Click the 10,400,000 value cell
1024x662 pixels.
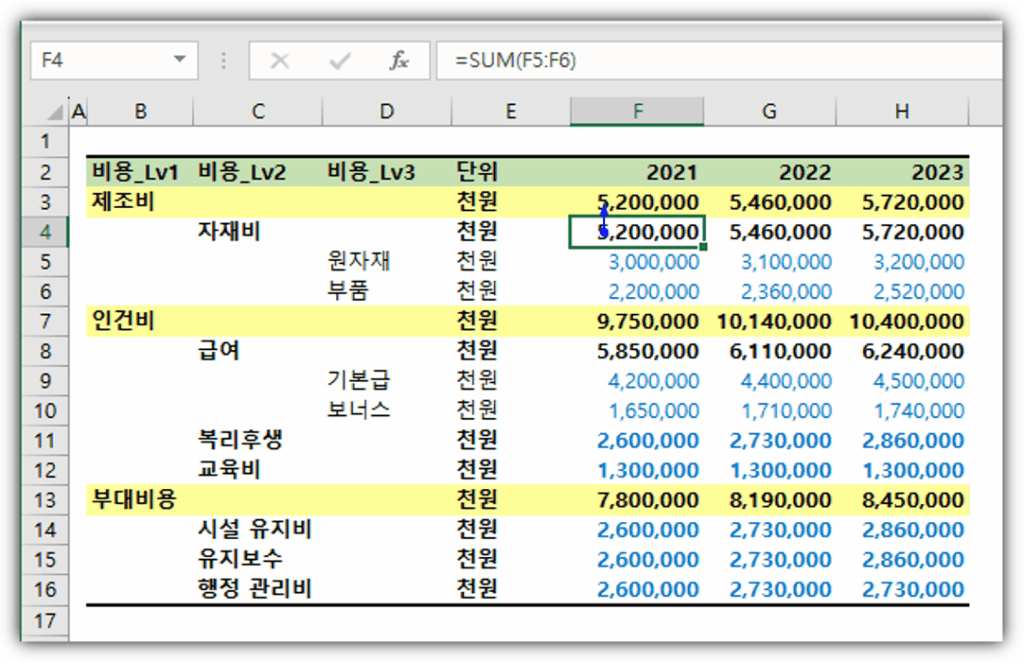pyautogui.click(x=902, y=321)
